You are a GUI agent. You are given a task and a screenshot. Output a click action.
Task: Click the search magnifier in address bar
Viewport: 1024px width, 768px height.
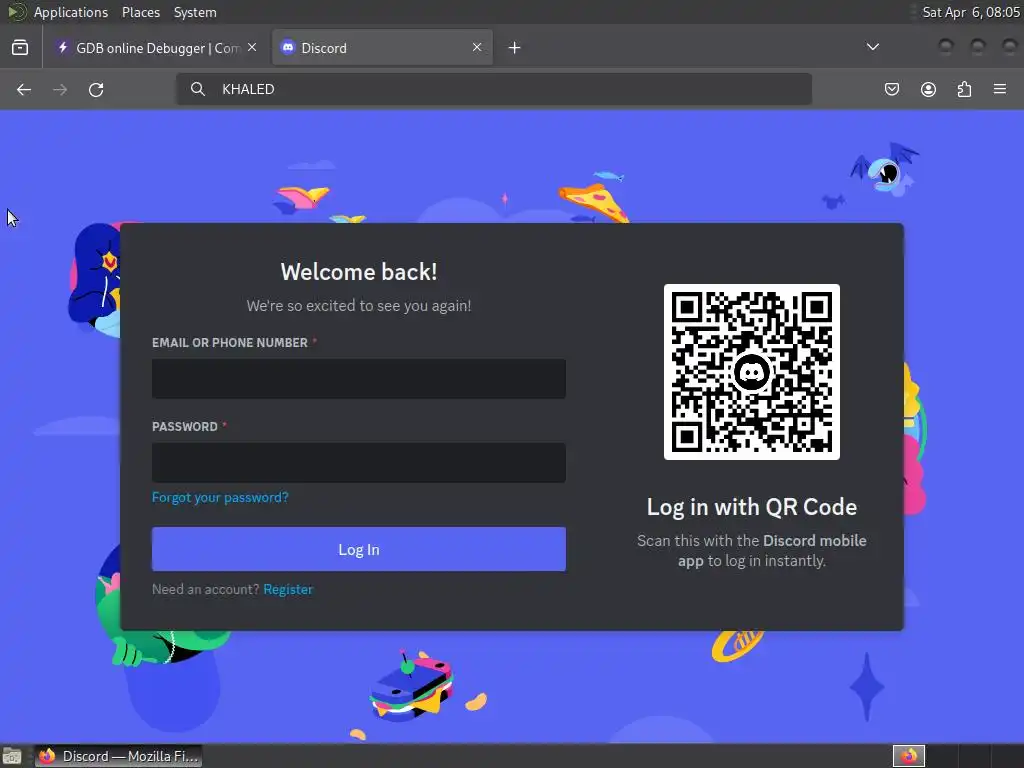tap(198, 89)
